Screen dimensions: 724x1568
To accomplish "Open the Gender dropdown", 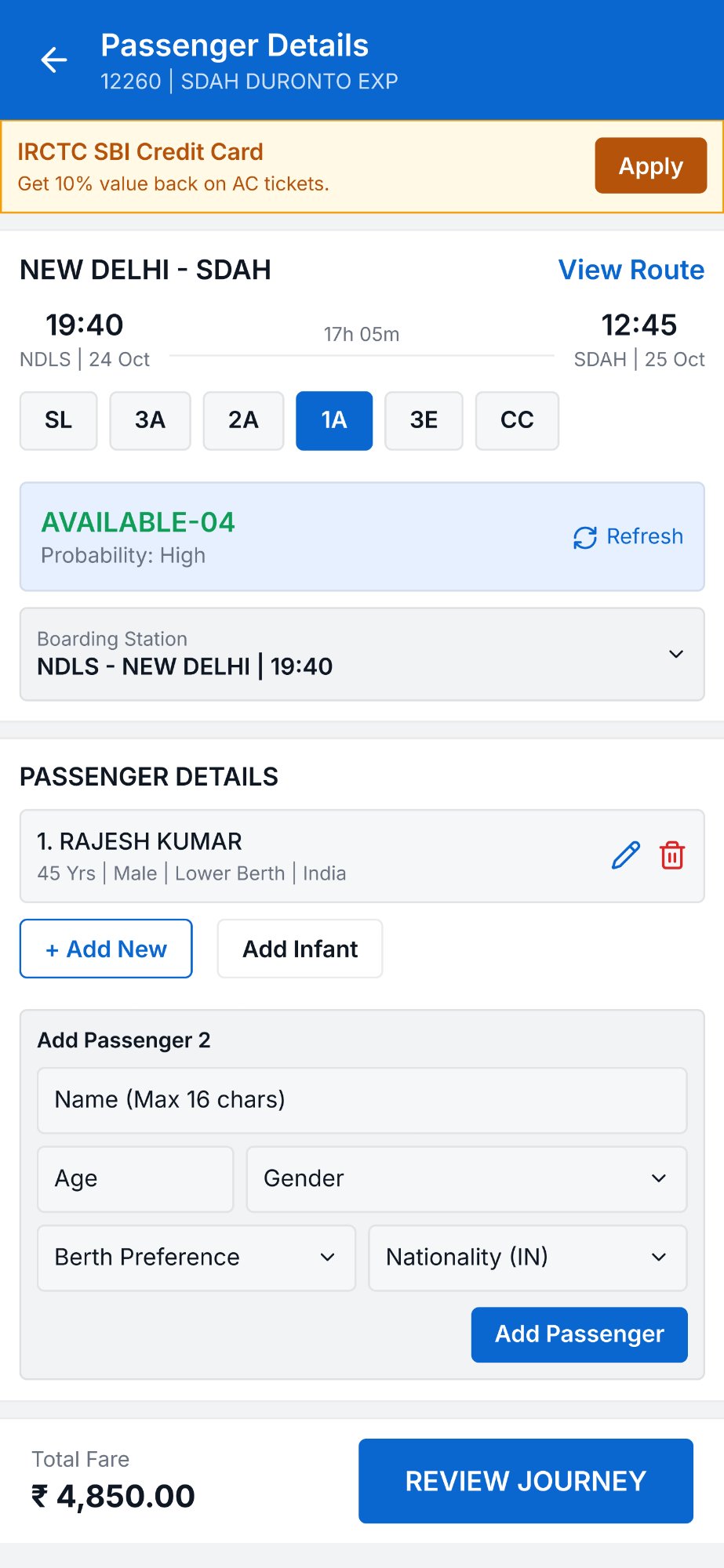I will (466, 1178).
